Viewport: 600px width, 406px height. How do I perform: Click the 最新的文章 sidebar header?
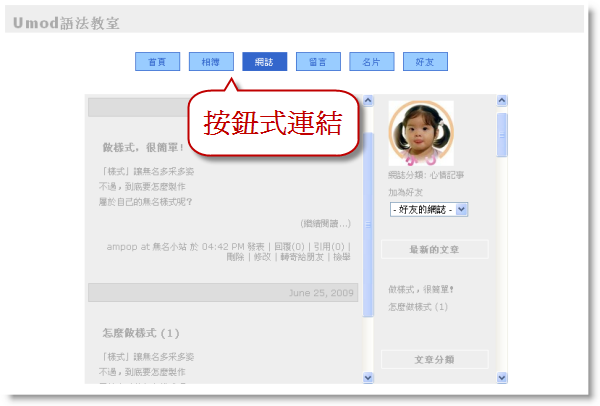[x=435, y=249]
